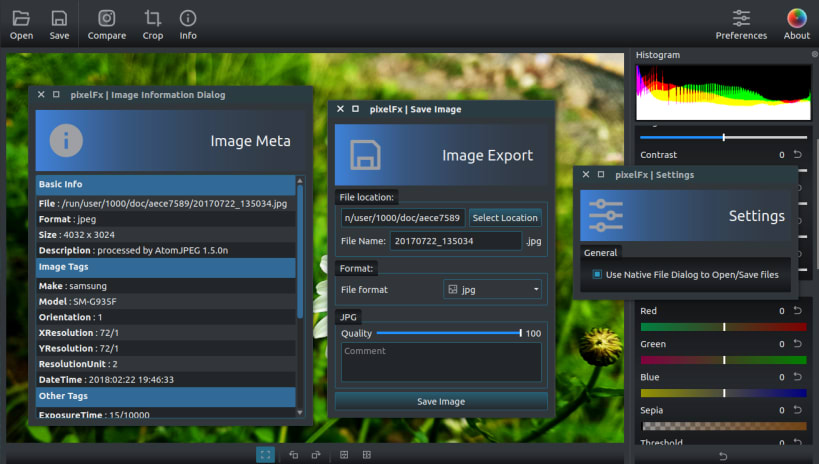Screen dimensions: 819x464
Task: Select the DateTime 2018:02:22 row
Action: click(166, 380)
